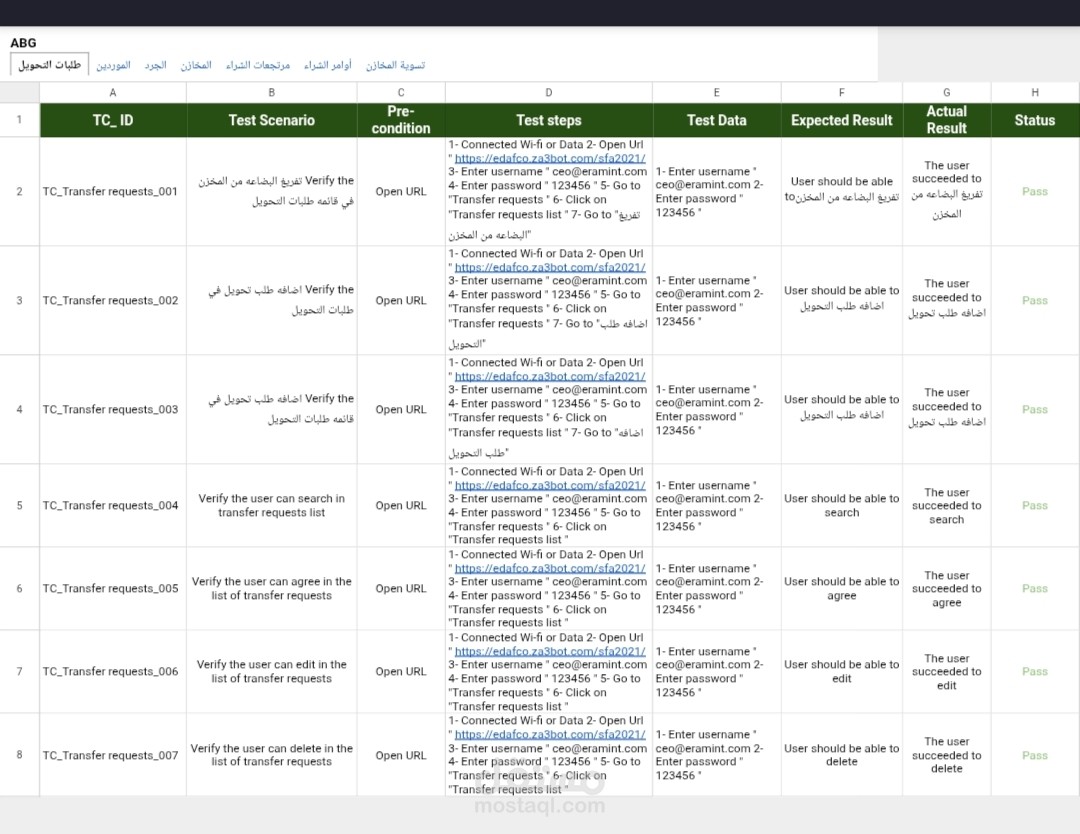
Task: Select column D header
Action: click(x=548, y=92)
